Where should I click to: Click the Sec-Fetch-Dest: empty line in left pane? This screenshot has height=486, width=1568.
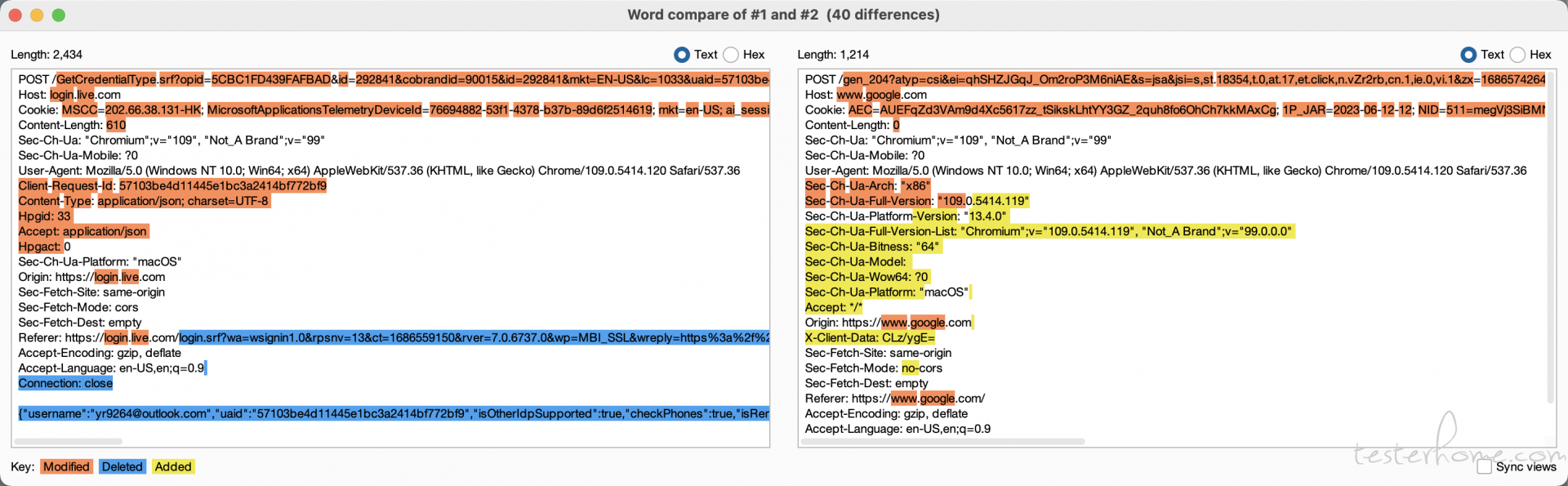pyautogui.click(x=80, y=323)
